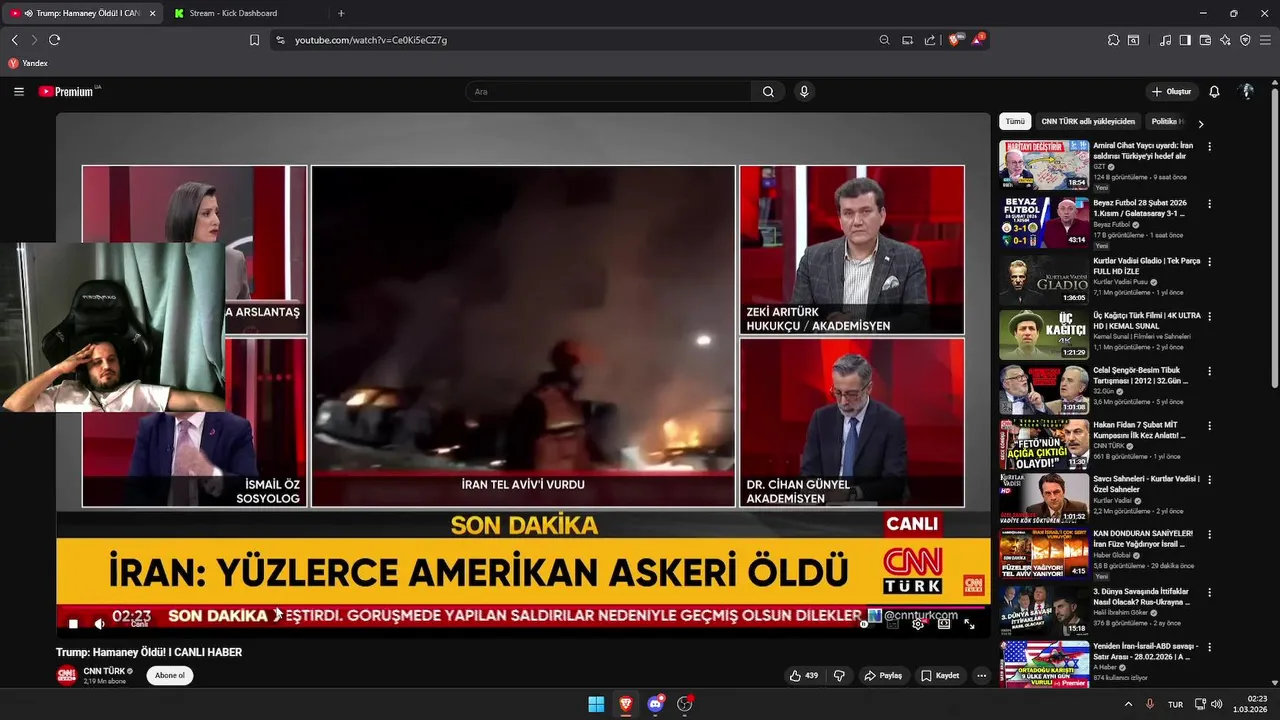Viewport: 1280px width, 720px height.
Task: Open Brave VPN shield icon
Action: 1245,40
